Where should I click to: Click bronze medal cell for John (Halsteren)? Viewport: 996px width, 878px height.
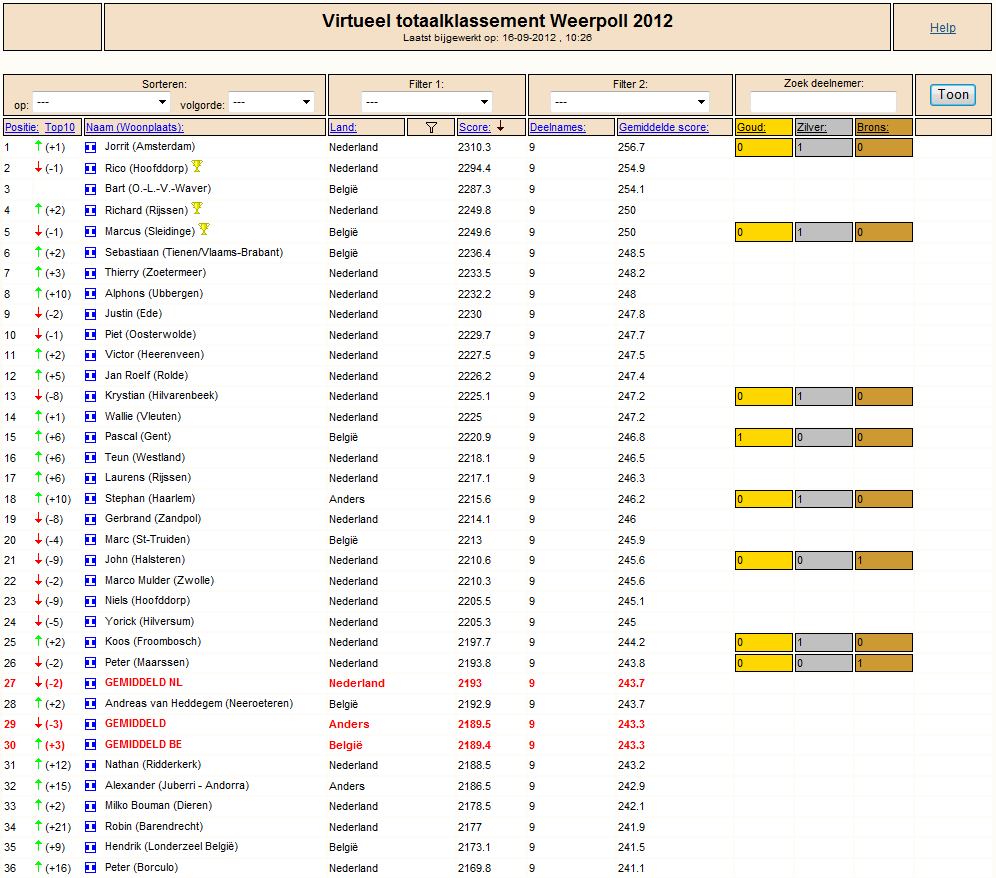tap(884, 560)
